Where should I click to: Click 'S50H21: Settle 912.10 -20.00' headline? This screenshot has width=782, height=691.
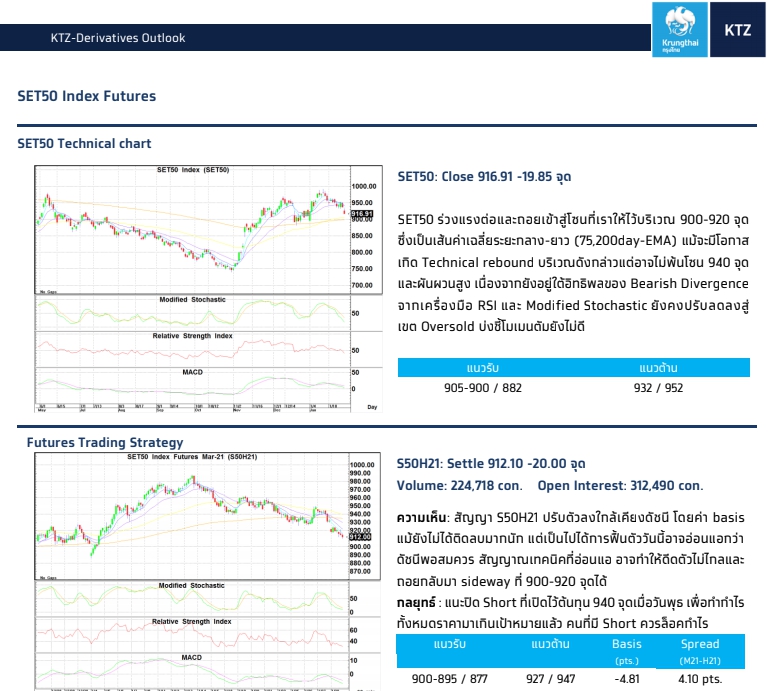[x=491, y=464]
